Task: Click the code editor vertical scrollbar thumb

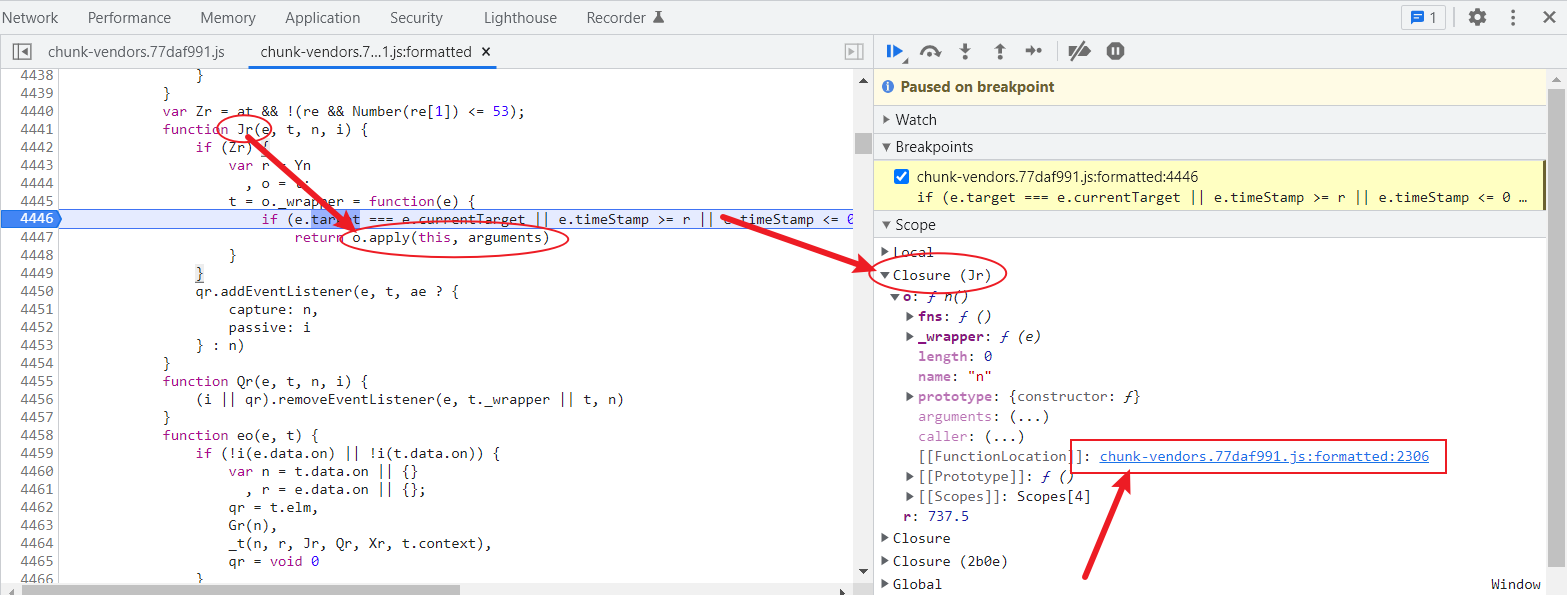Action: coord(863,143)
